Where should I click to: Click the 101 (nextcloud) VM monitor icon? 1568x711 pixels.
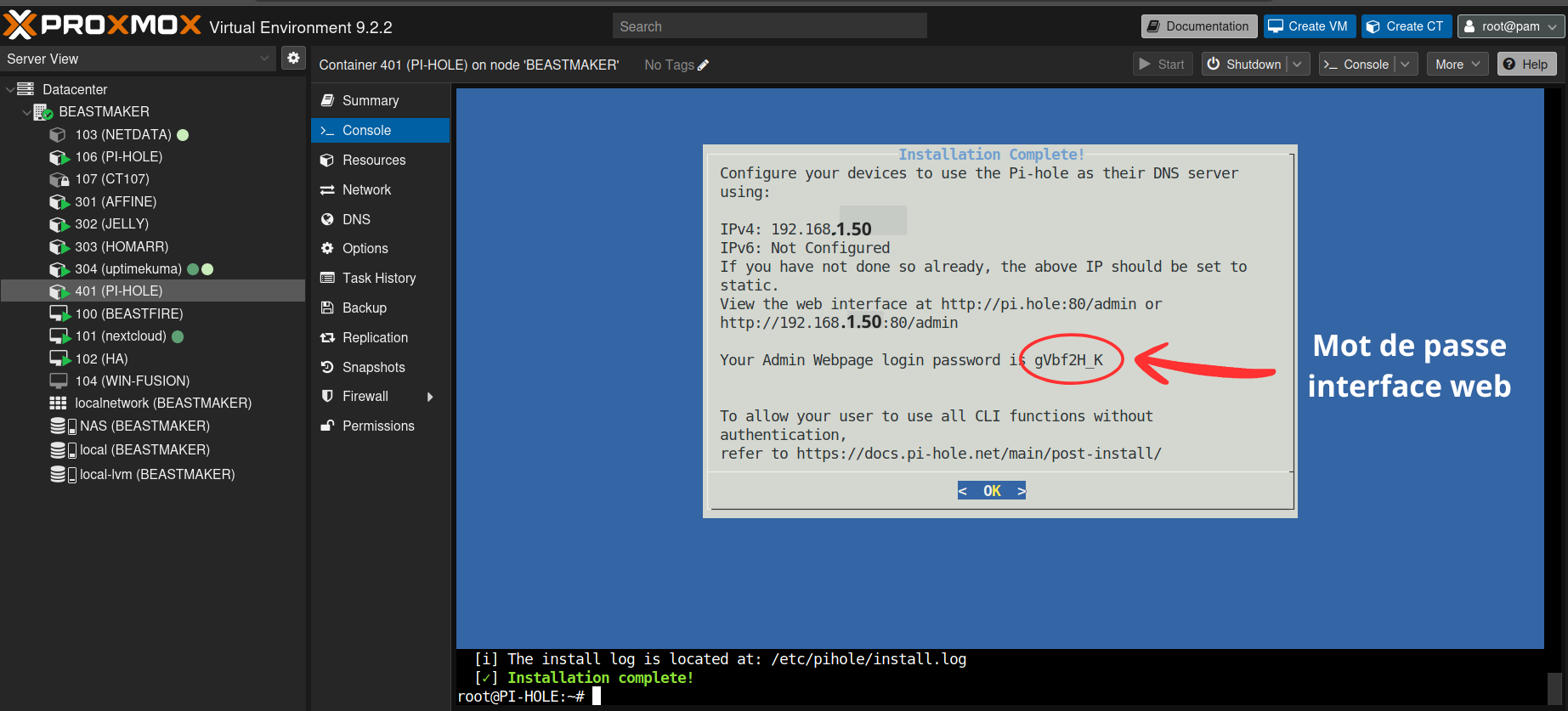(59, 336)
